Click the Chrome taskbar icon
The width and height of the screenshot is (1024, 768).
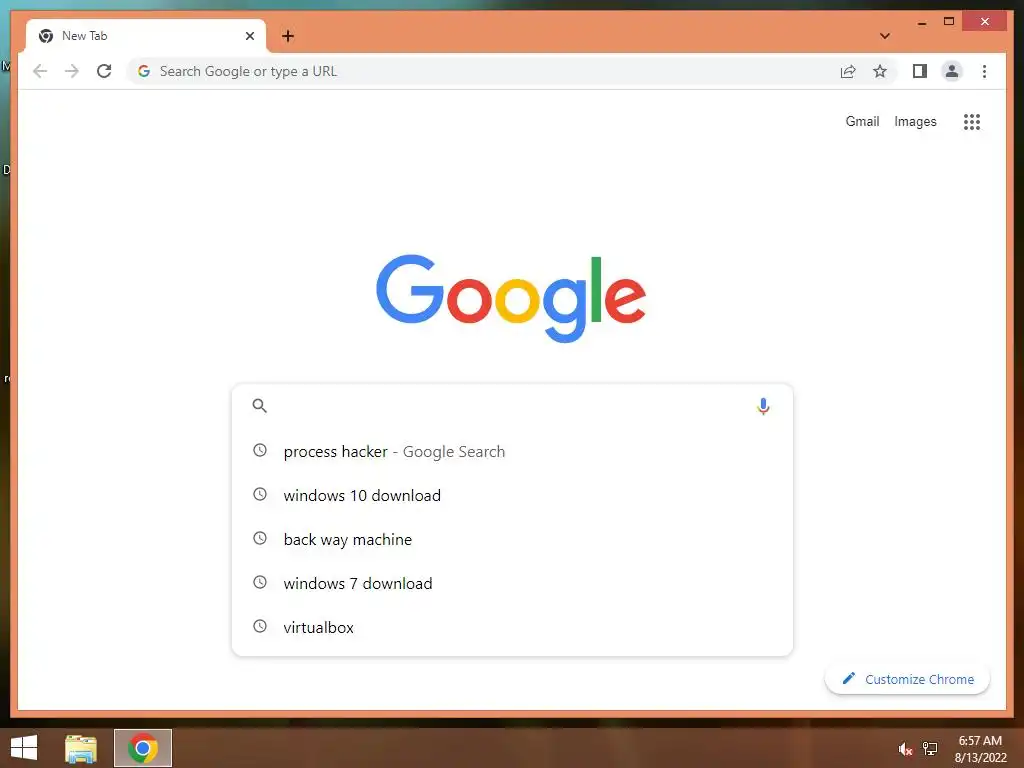(x=143, y=748)
